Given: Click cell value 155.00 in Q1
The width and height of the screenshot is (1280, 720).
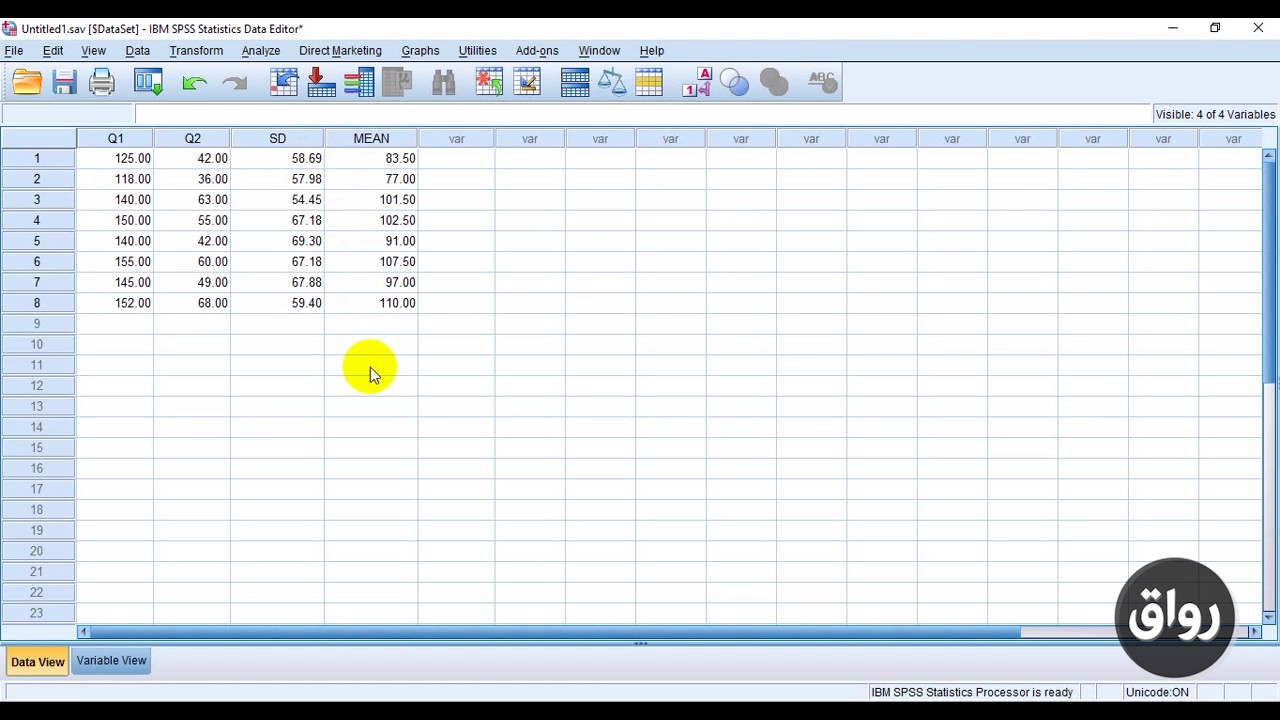Looking at the screenshot, I should [x=115, y=262].
